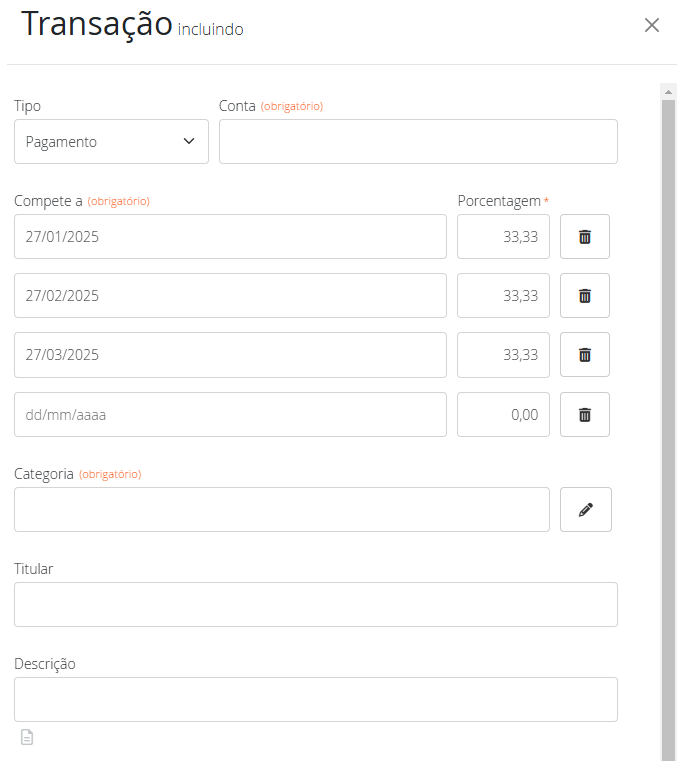Delete the 27/03/2025 installment row
This screenshot has height=761, width=683.
585,355
